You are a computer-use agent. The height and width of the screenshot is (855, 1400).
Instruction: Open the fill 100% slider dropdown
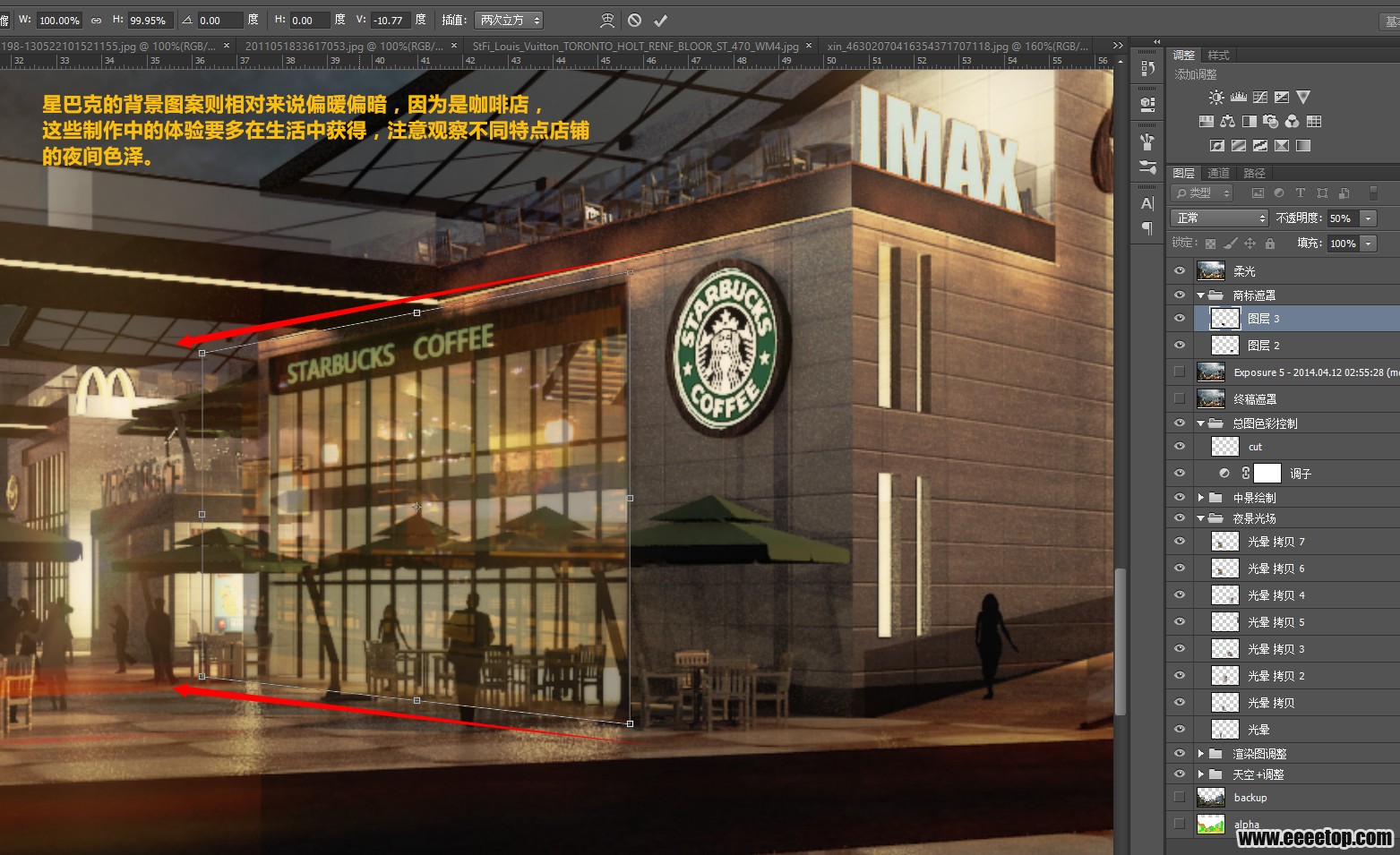[1368, 244]
